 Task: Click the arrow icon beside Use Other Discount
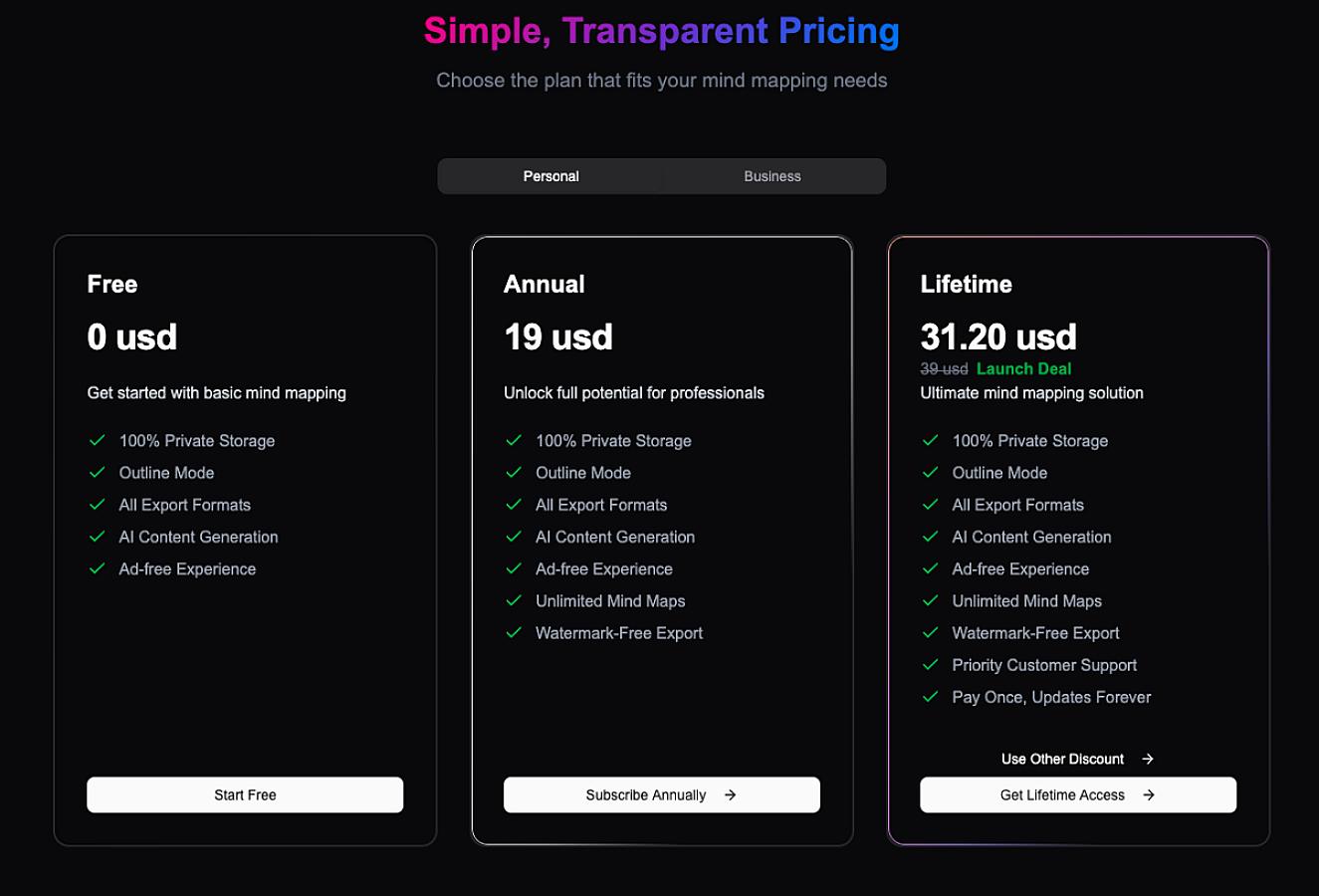click(x=1148, y=759)
